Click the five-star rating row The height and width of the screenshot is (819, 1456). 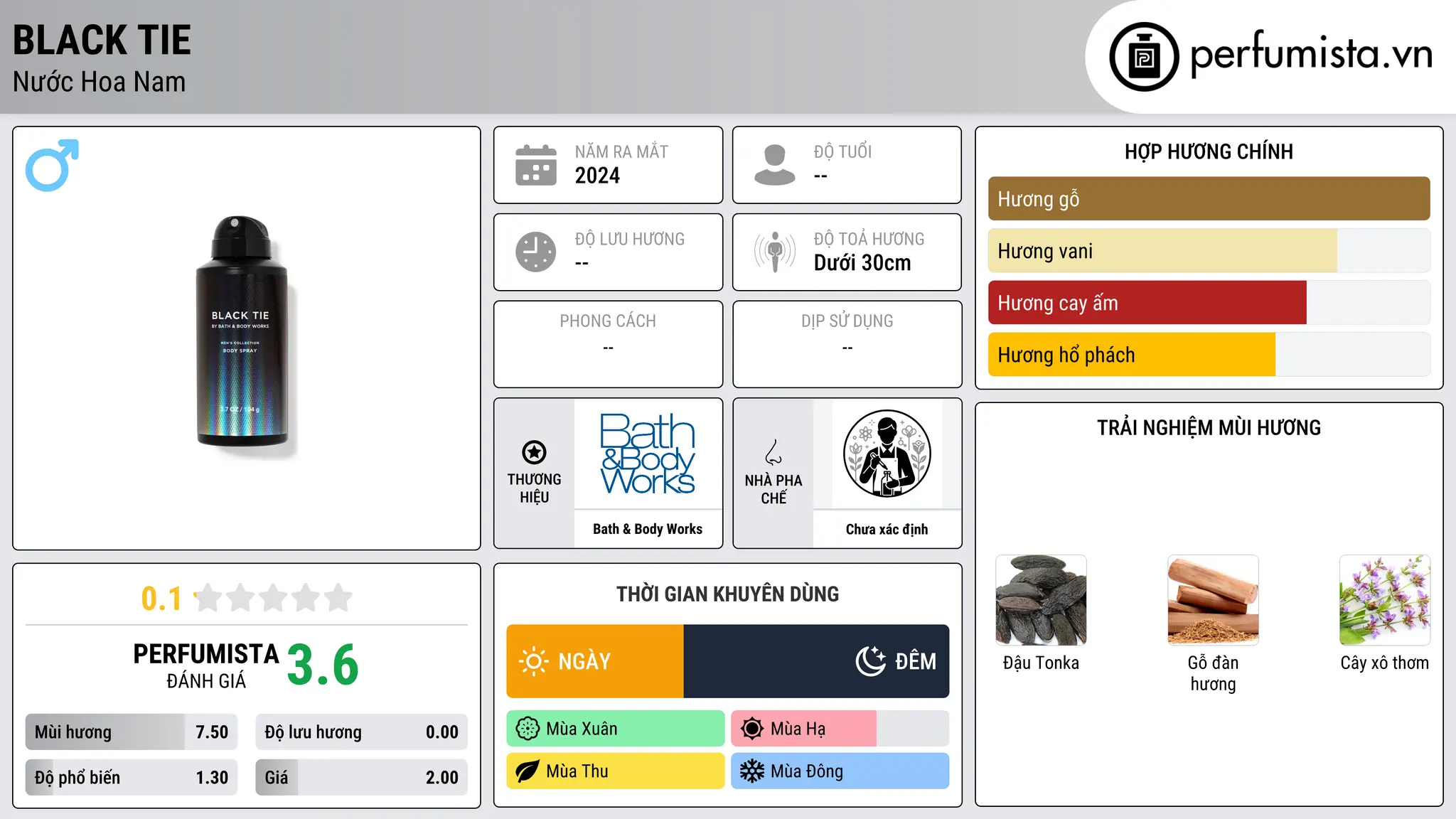pos(273,598)
